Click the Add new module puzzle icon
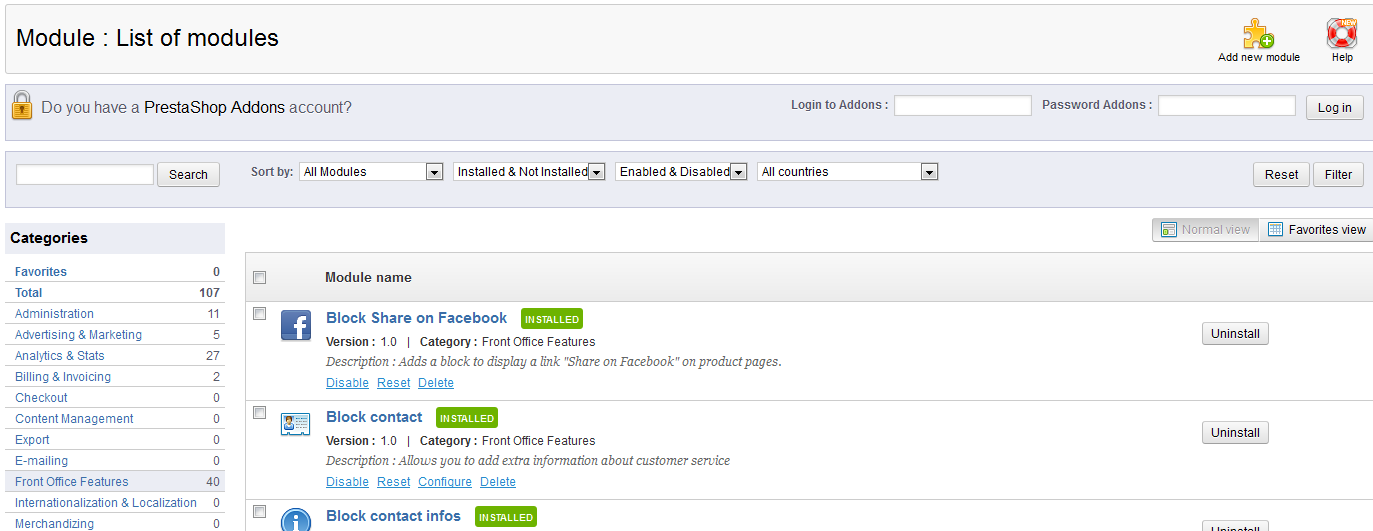This screenshot has height=531, width=1373. [x=1258, y=34]
